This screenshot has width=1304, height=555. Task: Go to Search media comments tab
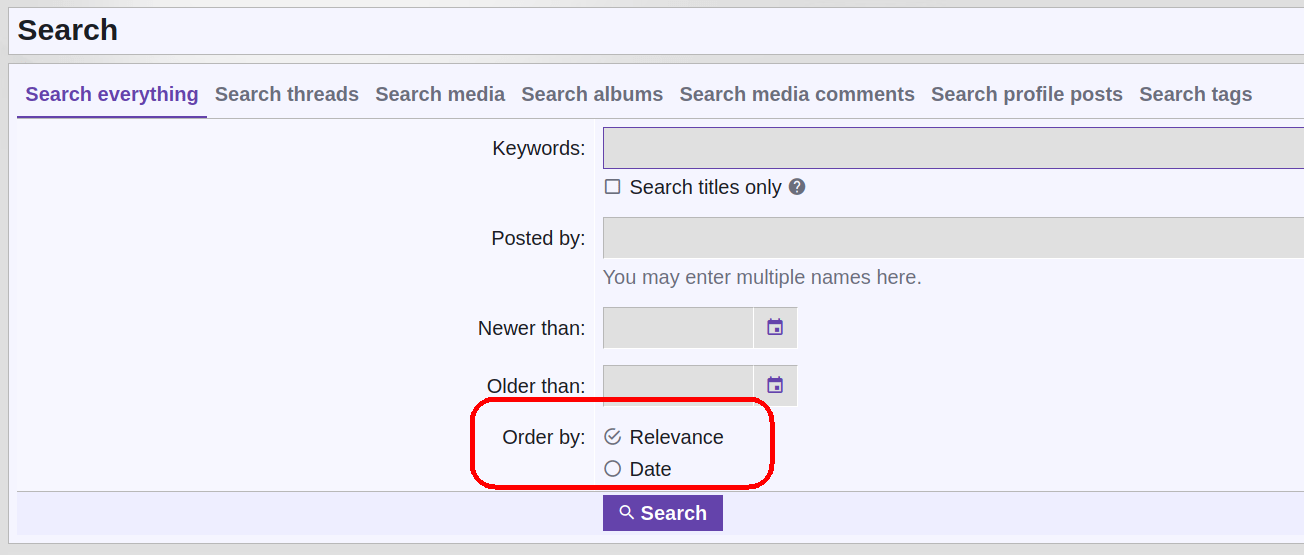(797, 94)
